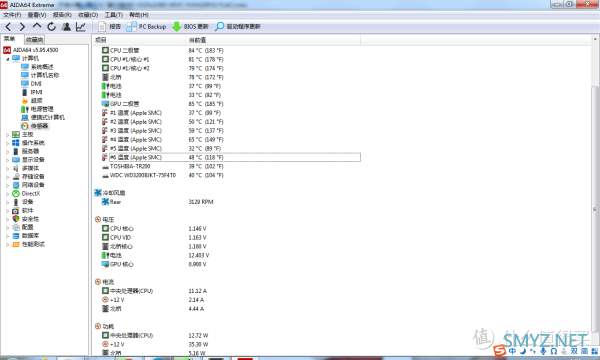
Task: Click the vertical scrollbar in the sensor list
Action: tap(595, 209)
